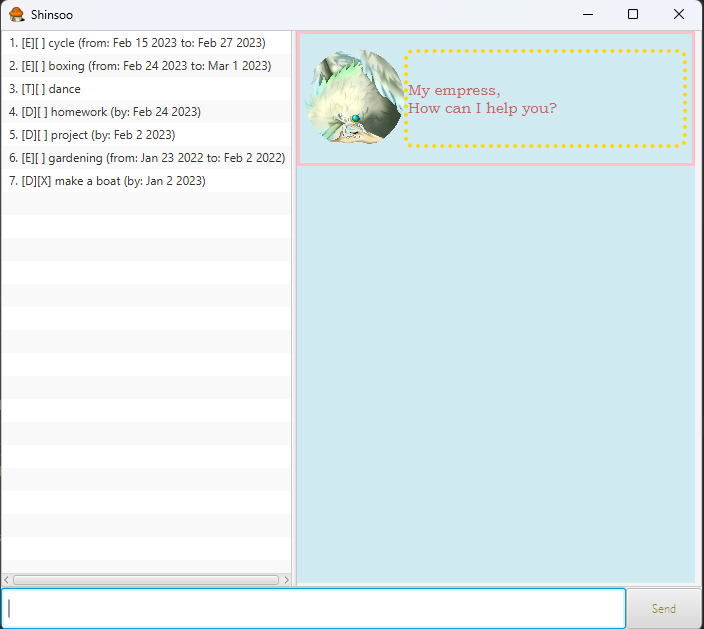Maximize the Shinsoo window
This screenshot has height=629, width=704.
click(x=633, y=14)
